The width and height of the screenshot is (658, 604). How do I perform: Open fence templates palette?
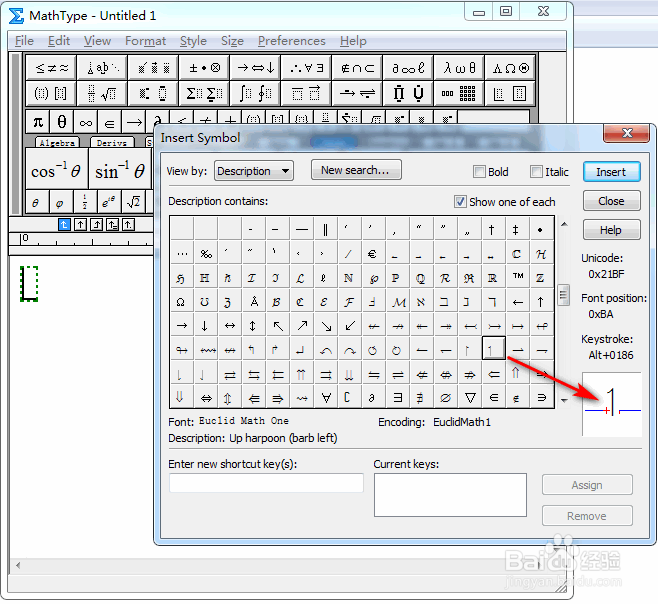[51, 93]
